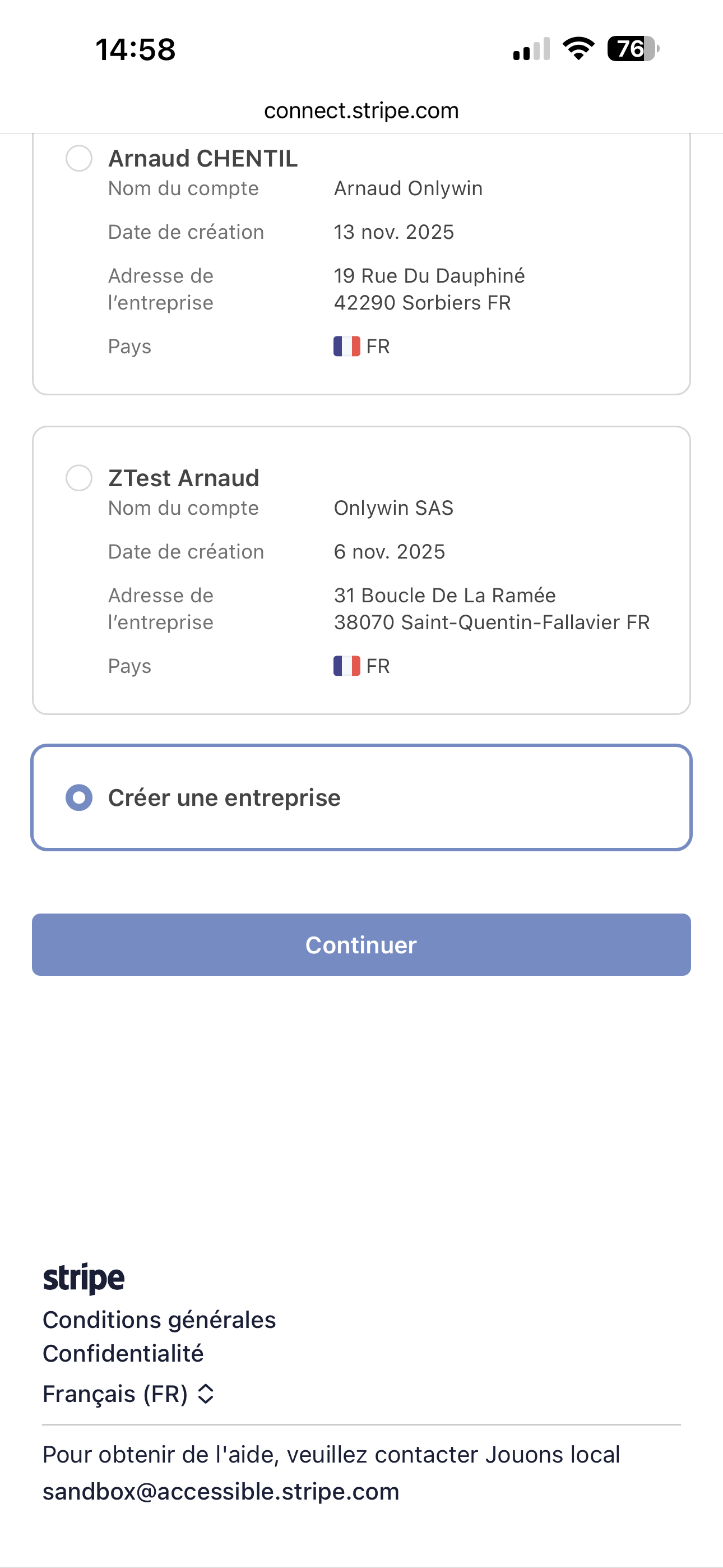Click the Créer une entreprise label text
This screenshot has width=723, height=1568.
[224, 797]
